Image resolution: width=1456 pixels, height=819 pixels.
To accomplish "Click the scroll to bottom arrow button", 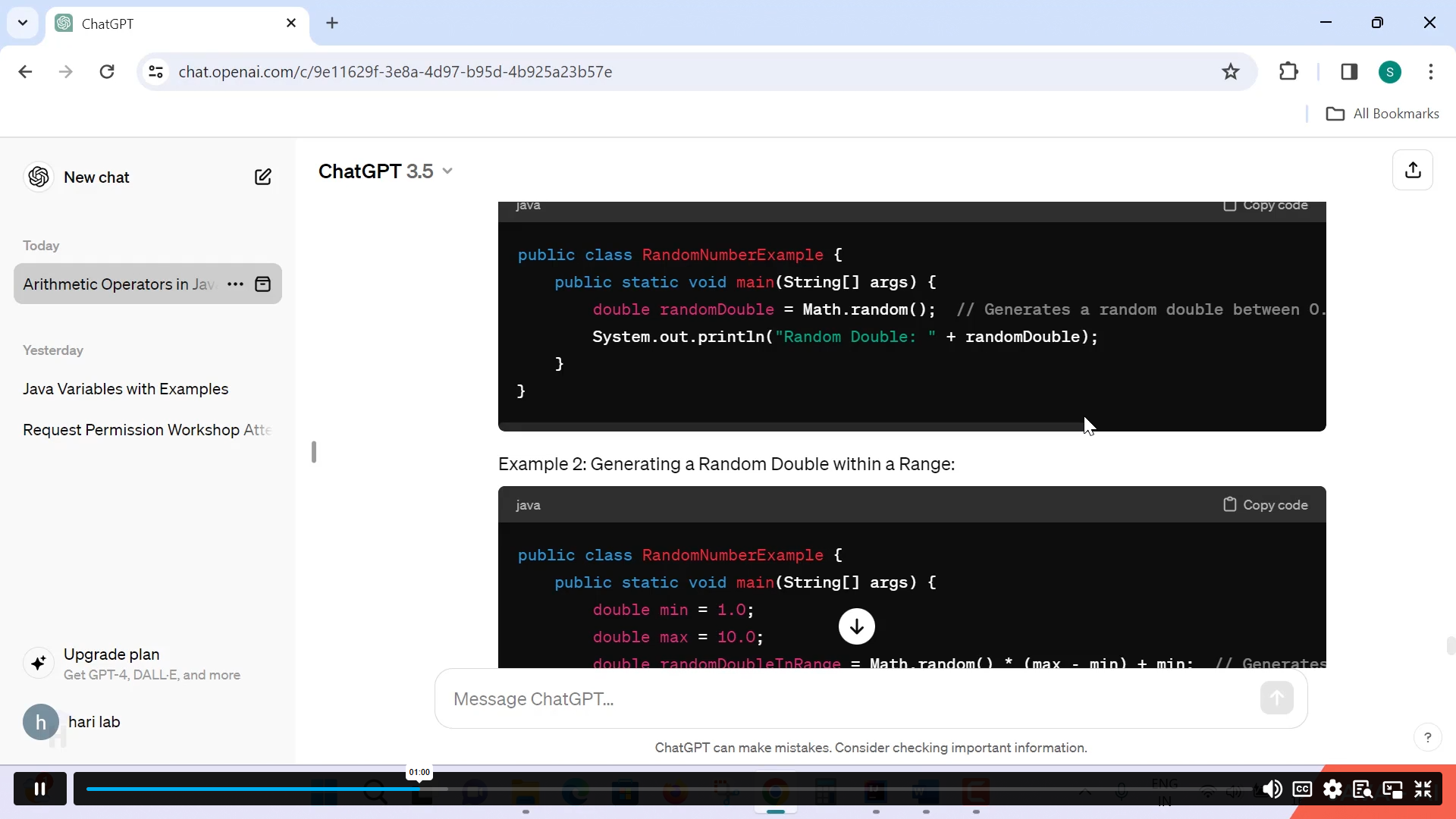I will 856,626.
